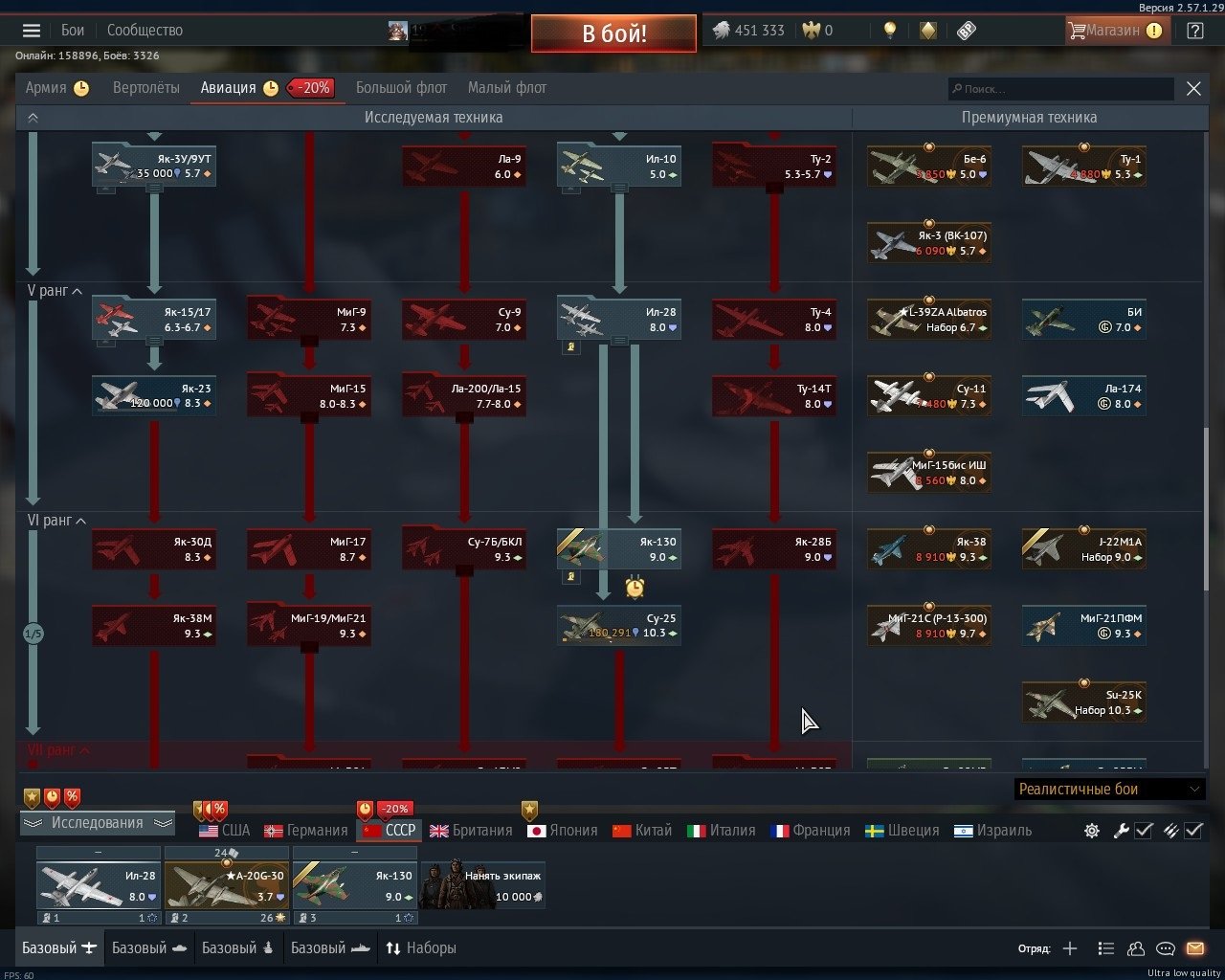Select the Su-25K premium card
1225x980 pixels.
[x=1084, y=702]
